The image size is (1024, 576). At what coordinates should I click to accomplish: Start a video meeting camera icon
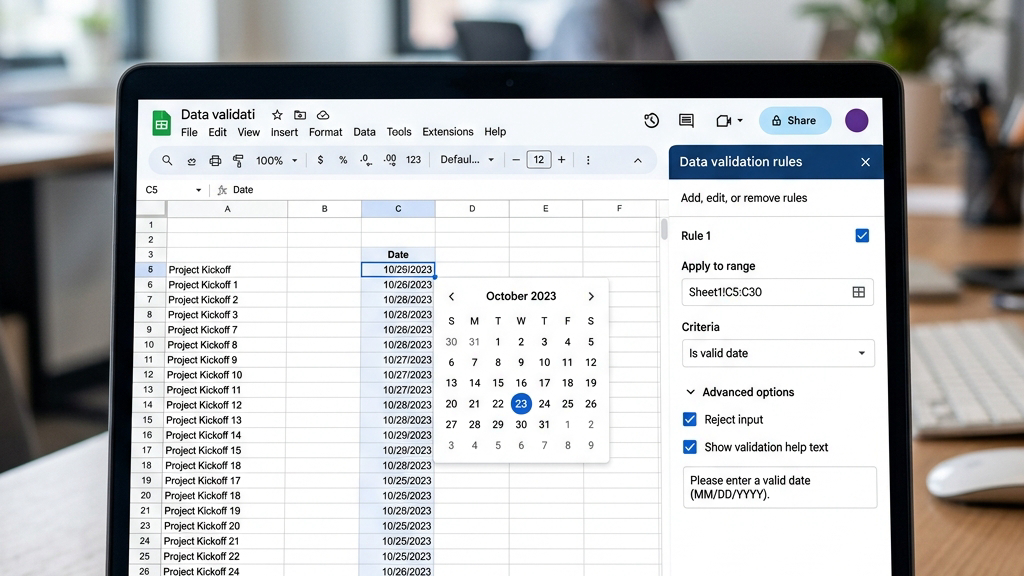point(723,121)
